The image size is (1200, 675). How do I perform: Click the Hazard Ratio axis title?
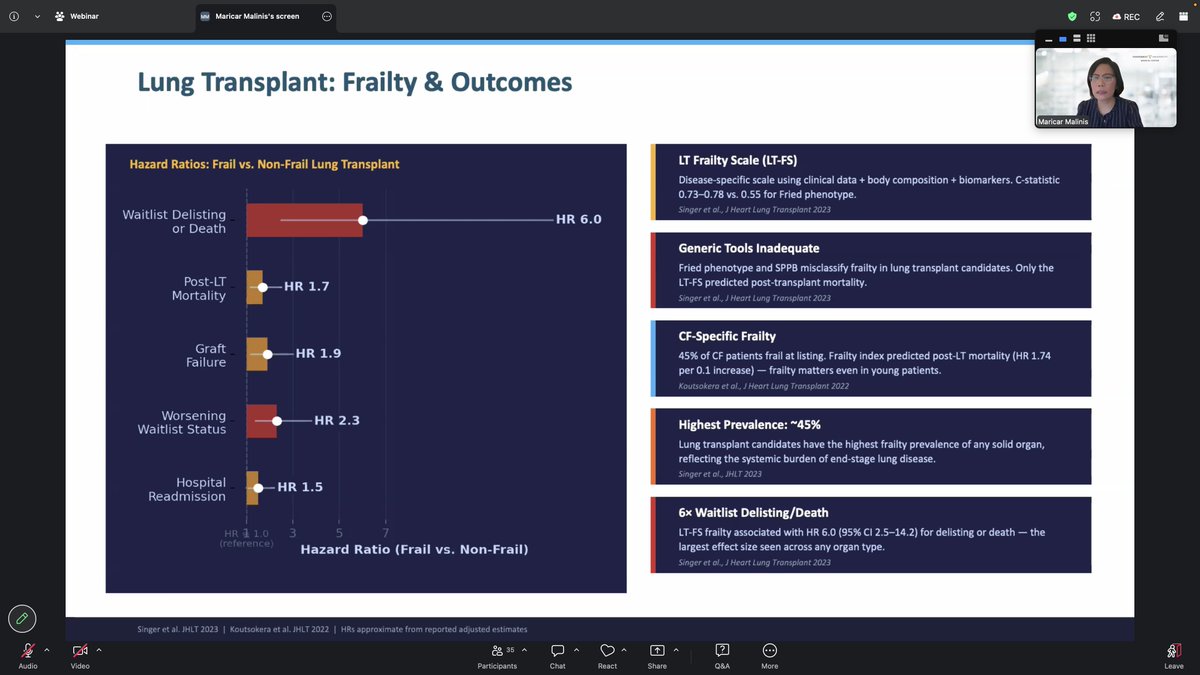[414, 549]
